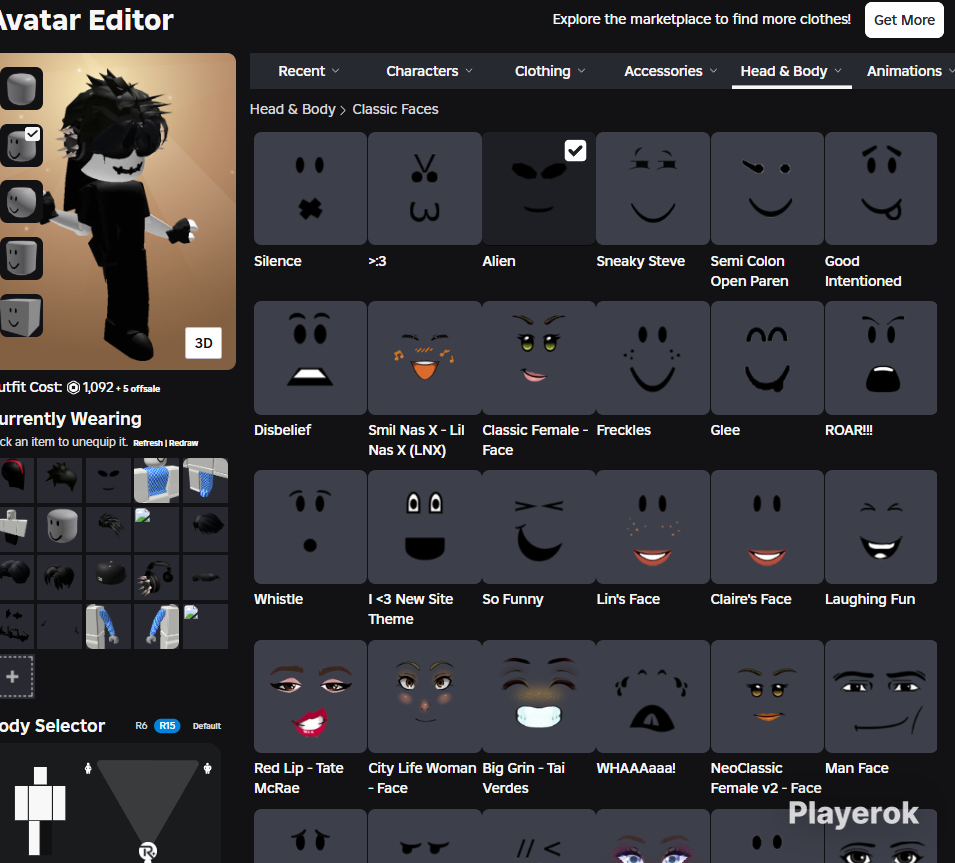Pick the ROAR!!! face

(881, 358)
